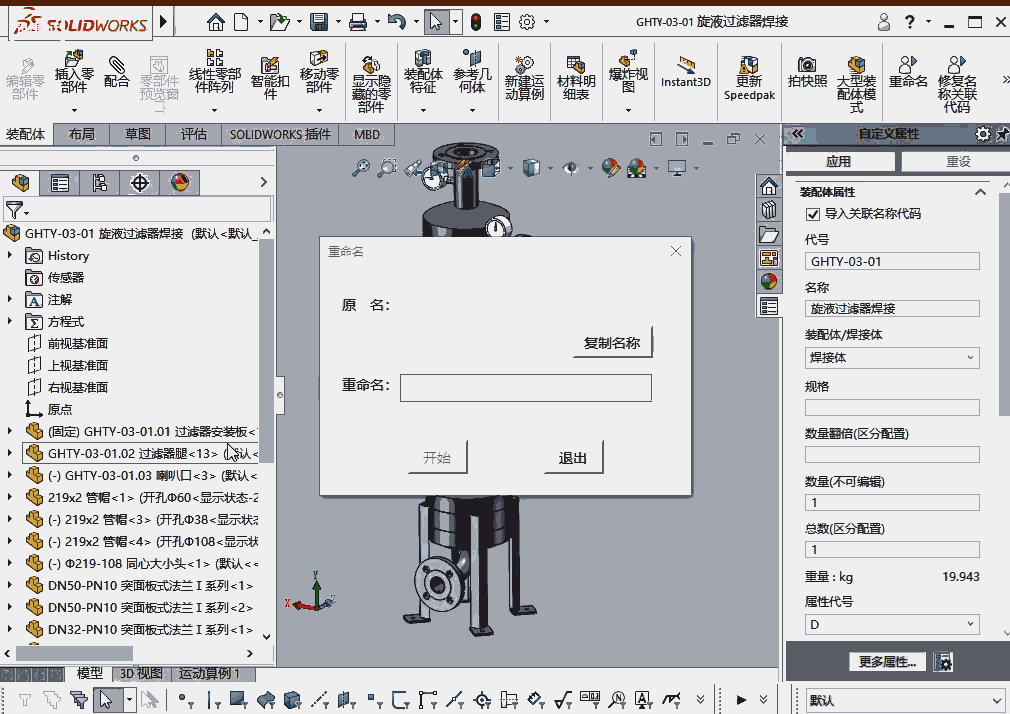Expand the 方程式 equations node
The width and height of the screenshot is (1010, 714).
(x=10, y=322)
